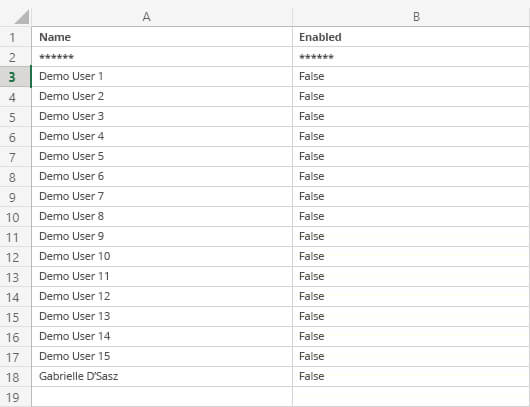530x407 pixels.
Task: Click asterisks cell under Enabled
Action: [411, 57]
